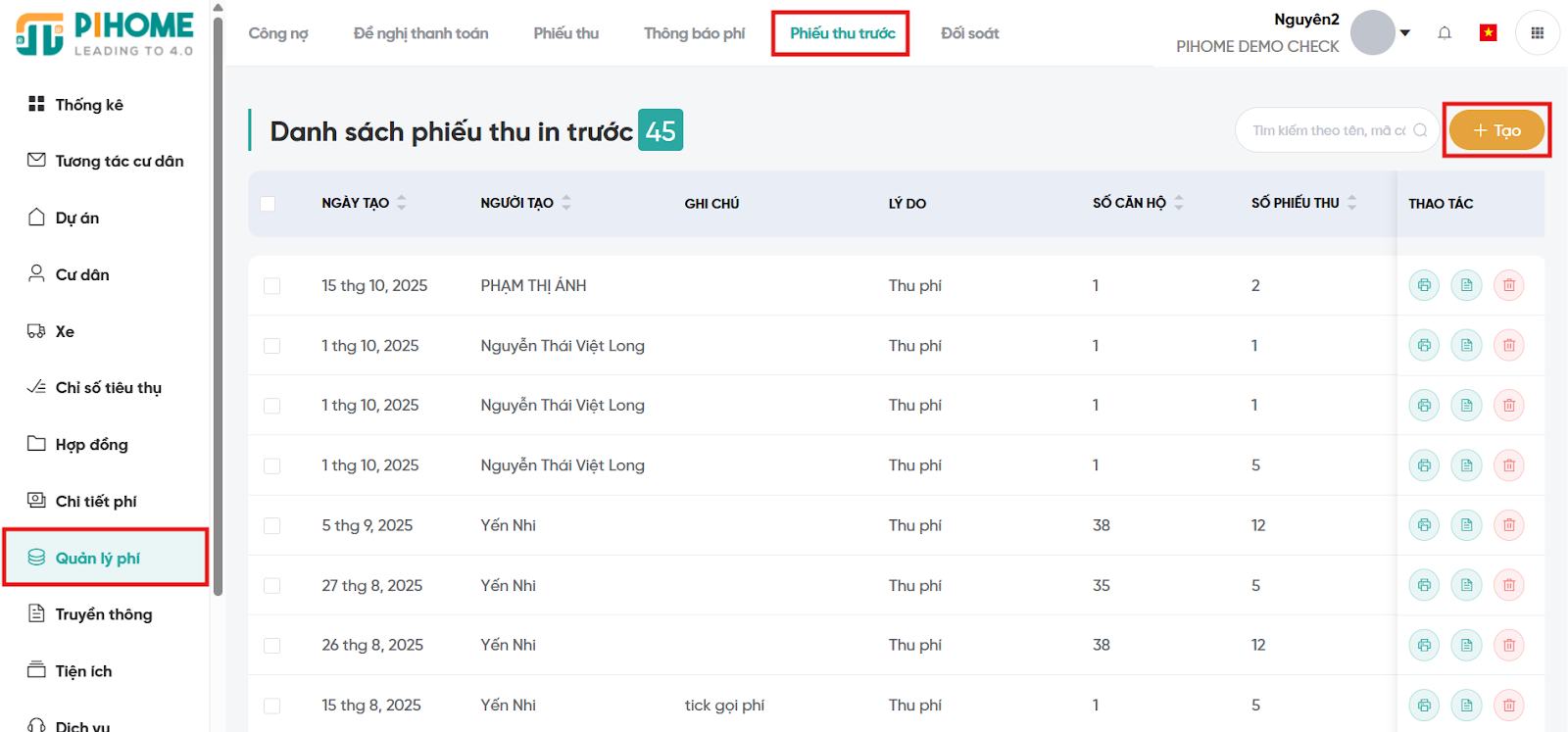Toggle the select-all header checkbox
Screen dimensions: 1568x732
coord(268,204)
